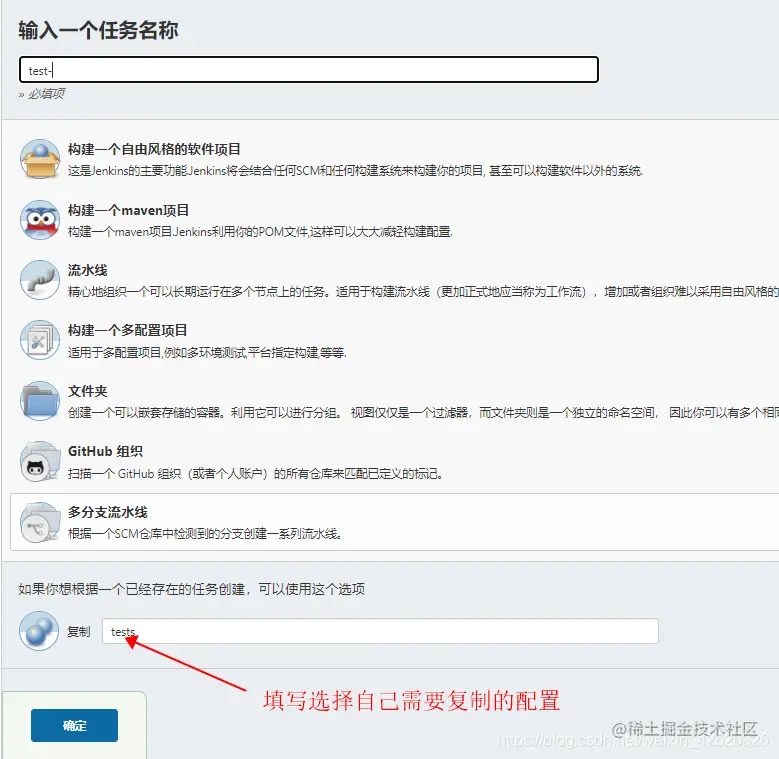Click the description 根据一个SCM仓库中检测到的分支
The image size is (779, 759).
205,533
